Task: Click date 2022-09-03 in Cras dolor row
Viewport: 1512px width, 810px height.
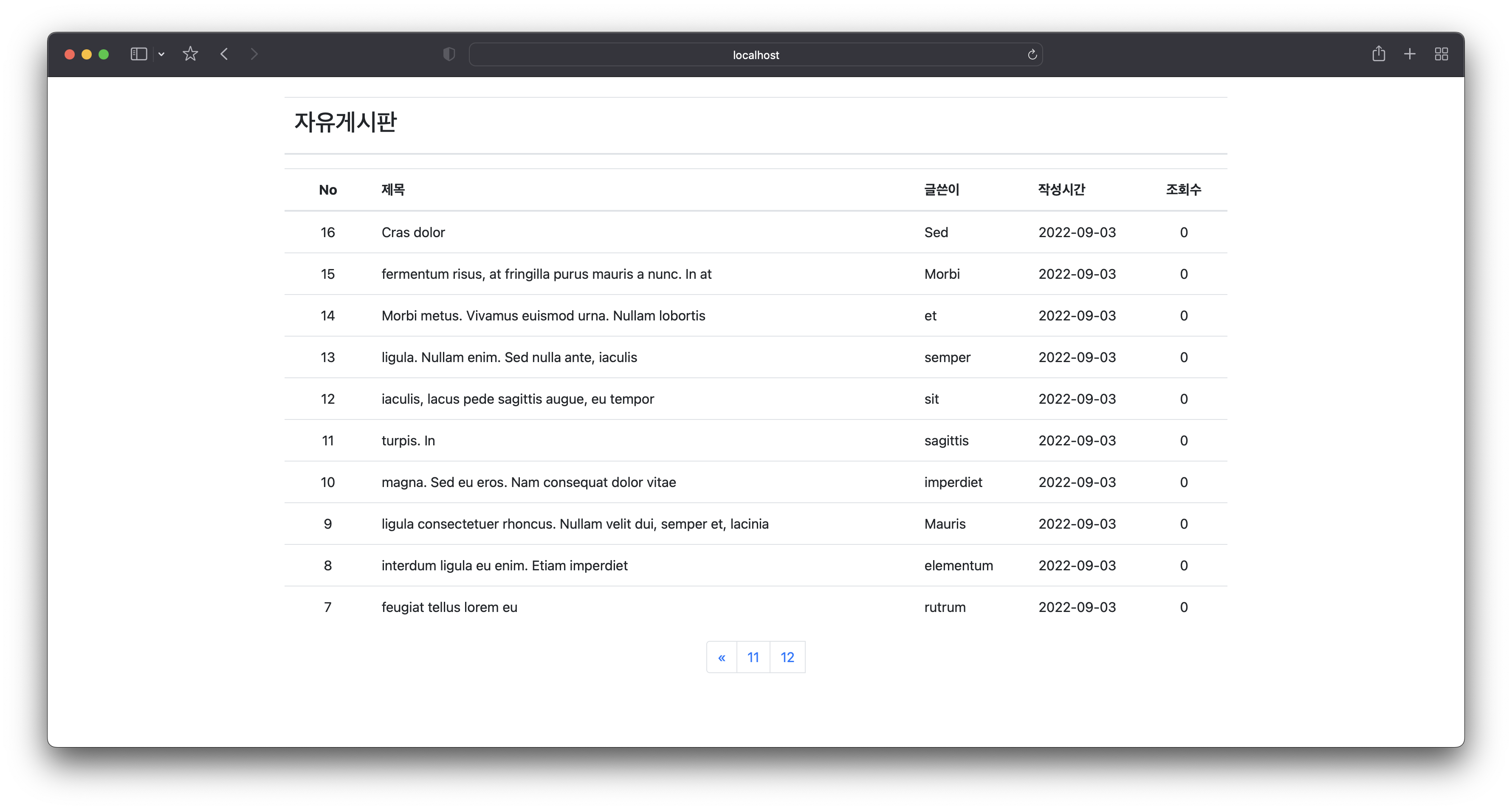Action: pos(1077,232)
